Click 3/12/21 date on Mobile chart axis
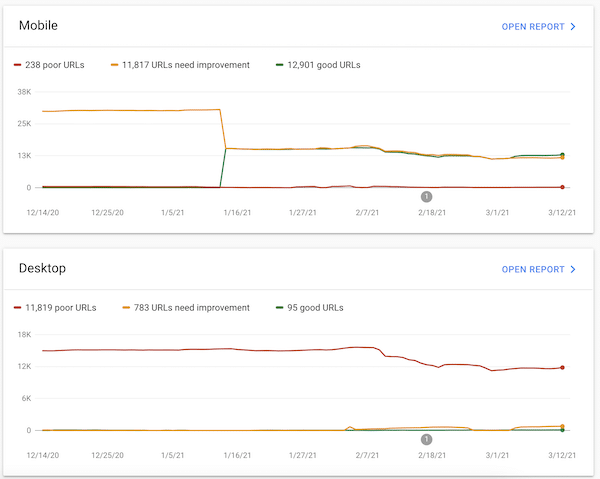600x479 pixels. tap(562, 213)
